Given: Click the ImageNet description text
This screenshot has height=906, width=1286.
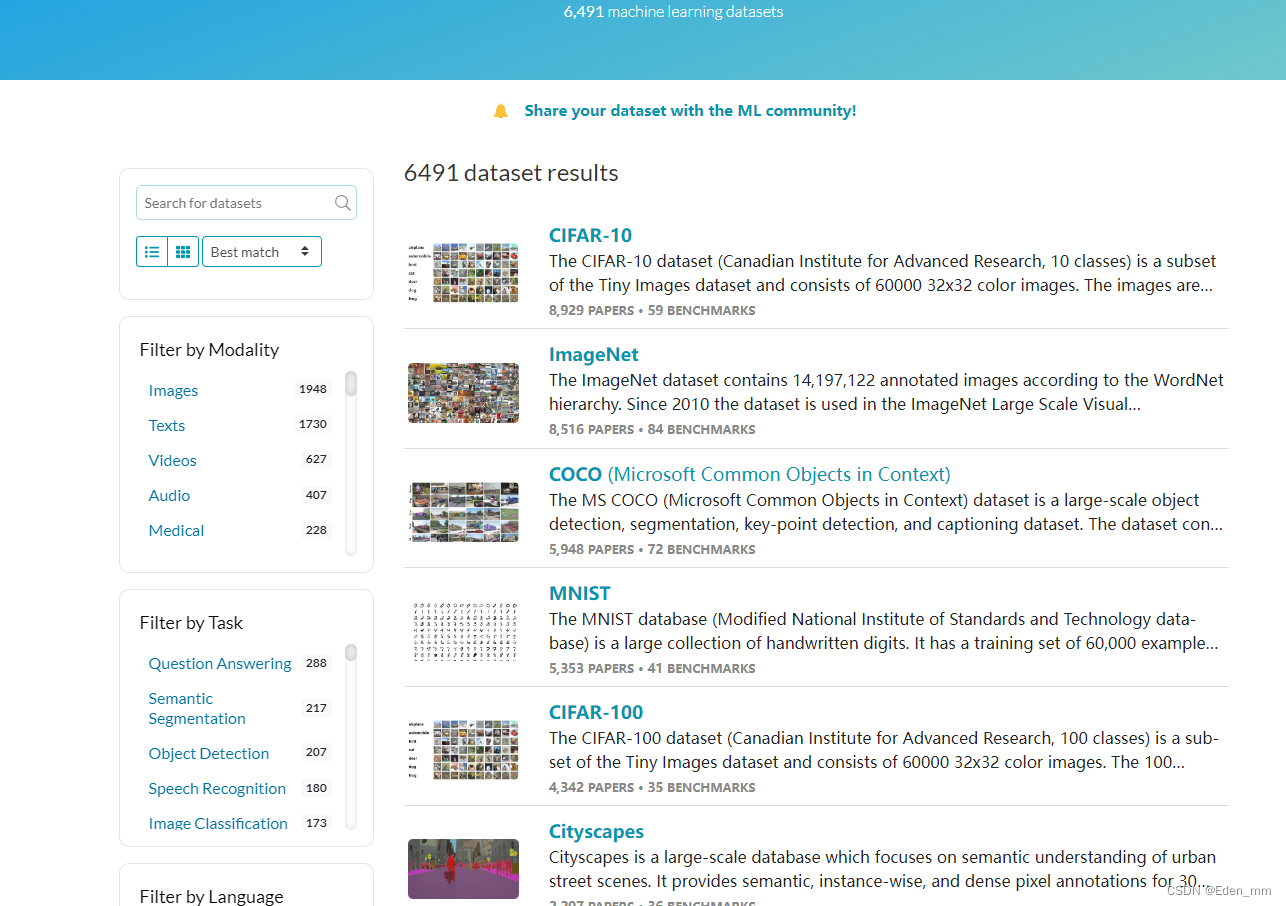Looking at the screenshot, I should pyautogui.click(x=886, y=392).
